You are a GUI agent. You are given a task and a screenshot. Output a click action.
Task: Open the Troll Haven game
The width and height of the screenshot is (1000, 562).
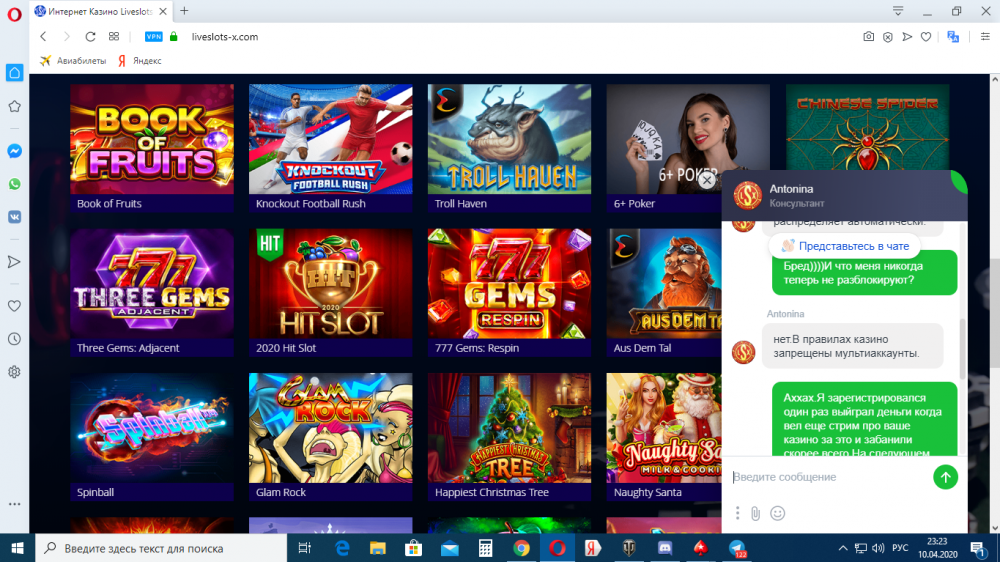[x=509, y=148]
